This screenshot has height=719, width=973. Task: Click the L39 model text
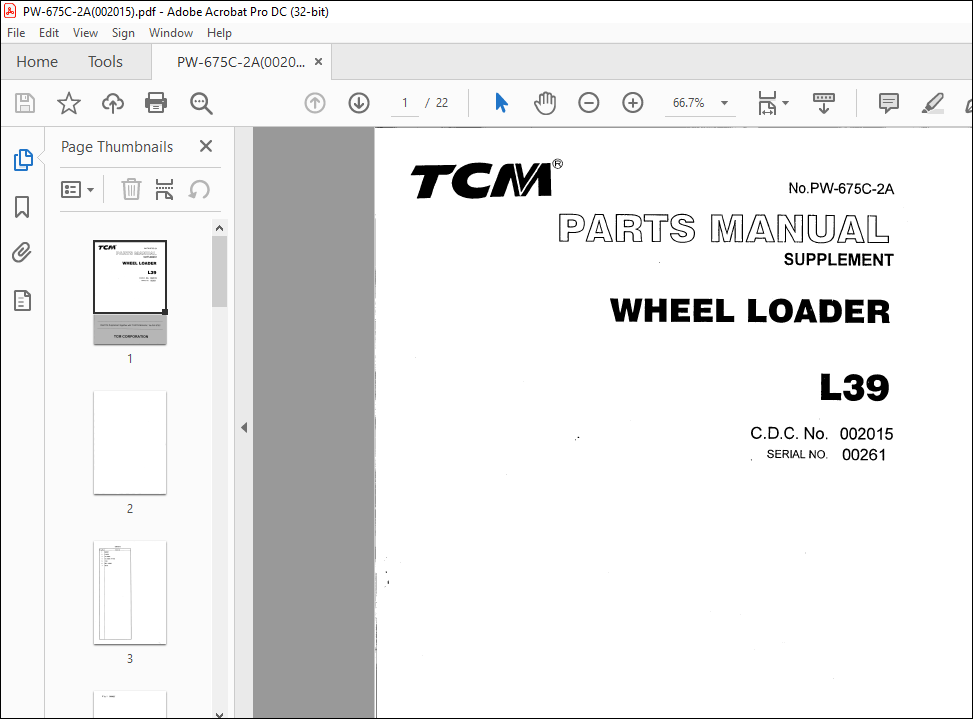pyautogui.click(x=854, y=388)
